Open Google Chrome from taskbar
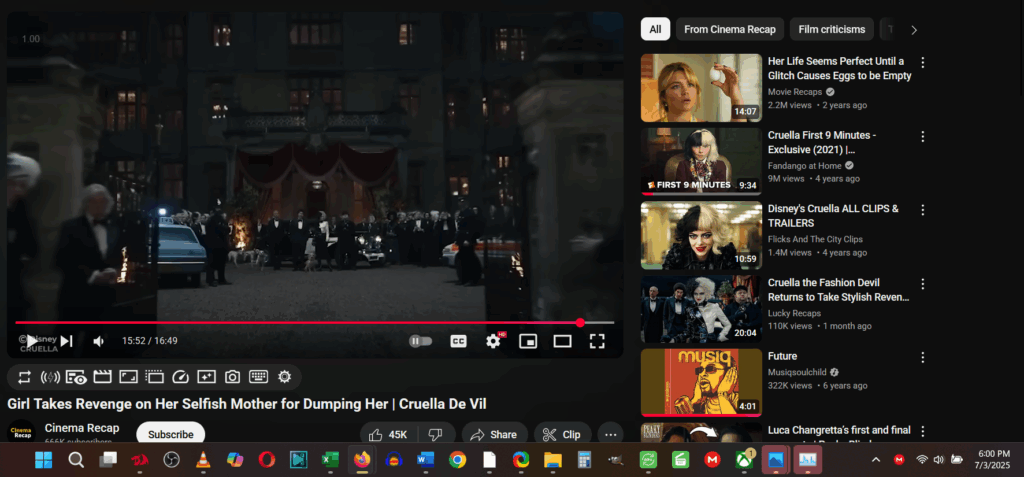Image resolution: width=1024 pixels, height=477 pixels. pyautogui.click(x=457, y=460)
